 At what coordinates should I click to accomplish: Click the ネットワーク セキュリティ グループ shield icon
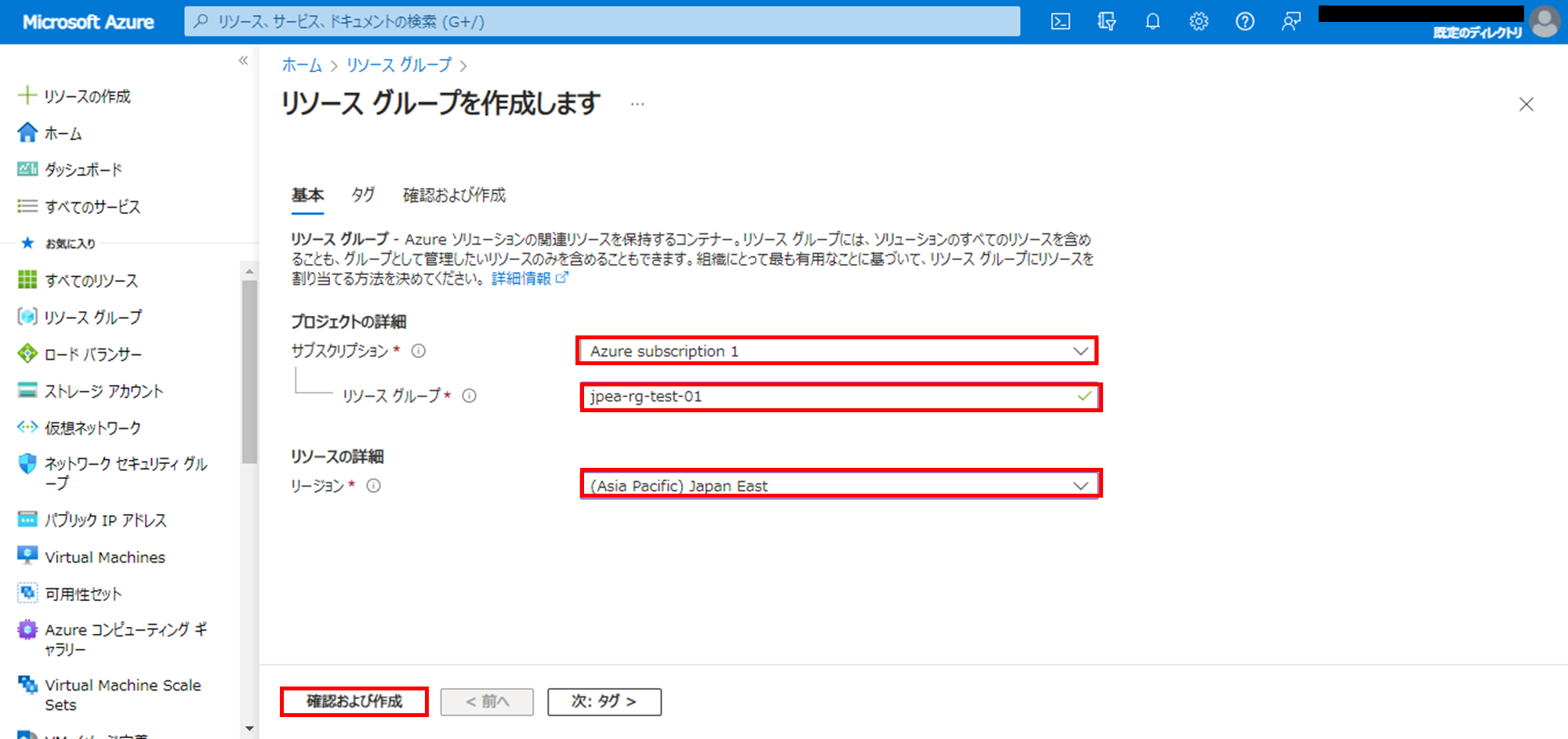pos(27,463)
